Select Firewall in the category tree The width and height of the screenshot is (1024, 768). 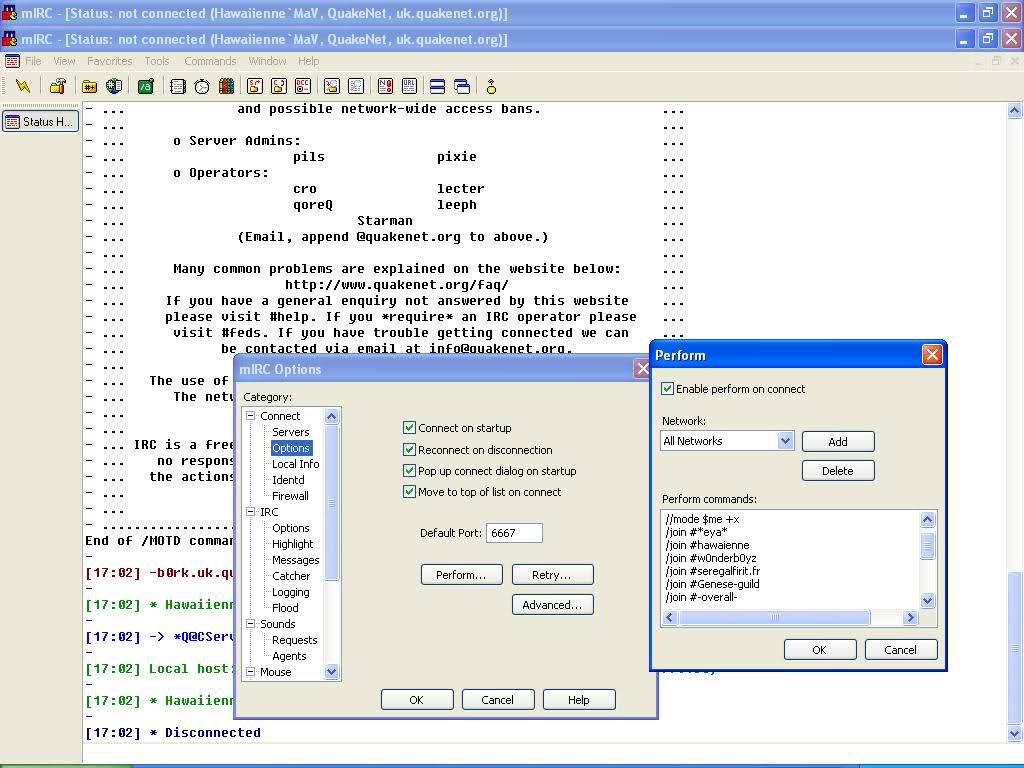290,496
